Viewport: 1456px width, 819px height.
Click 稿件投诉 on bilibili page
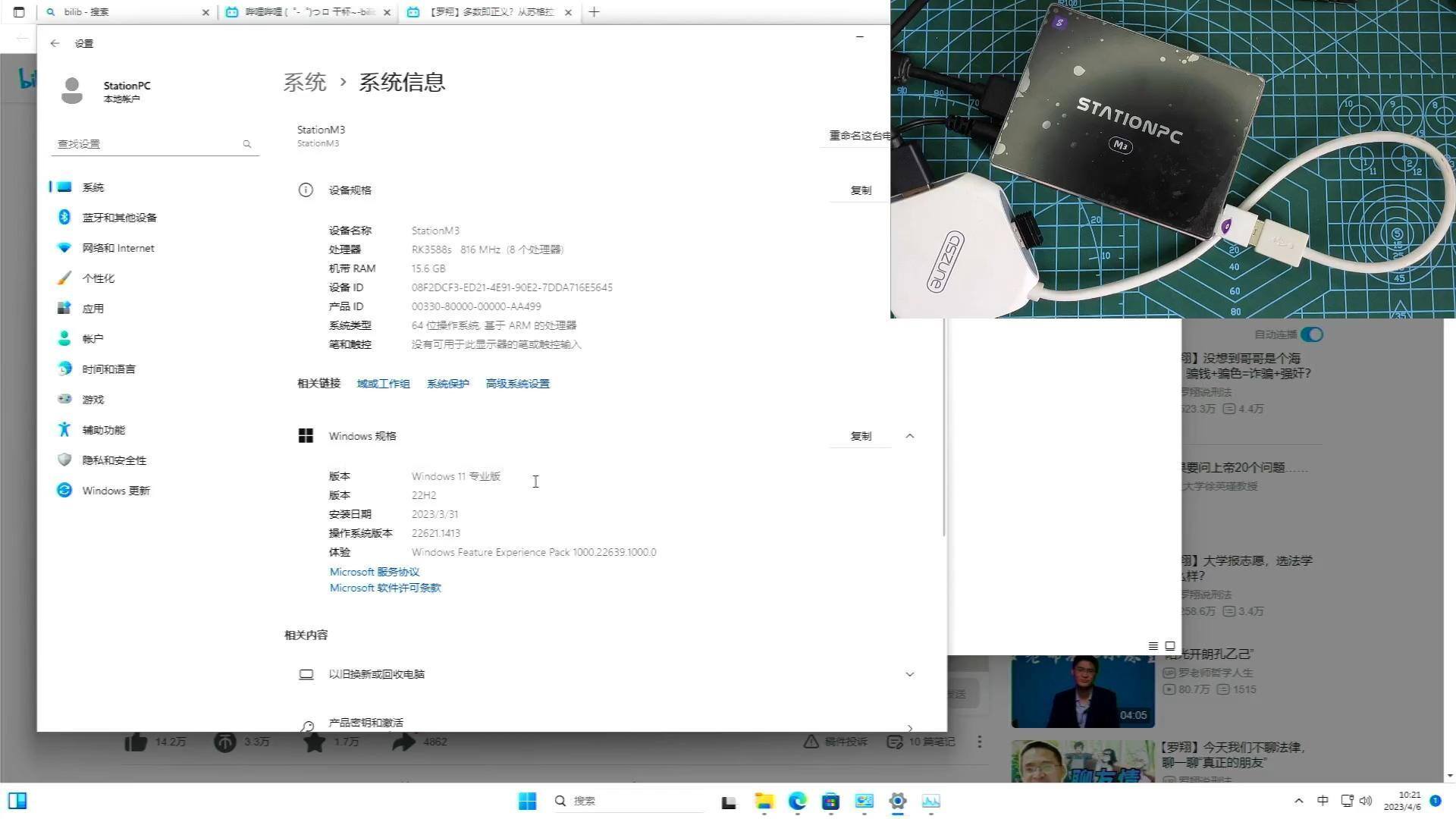point(836,742)
